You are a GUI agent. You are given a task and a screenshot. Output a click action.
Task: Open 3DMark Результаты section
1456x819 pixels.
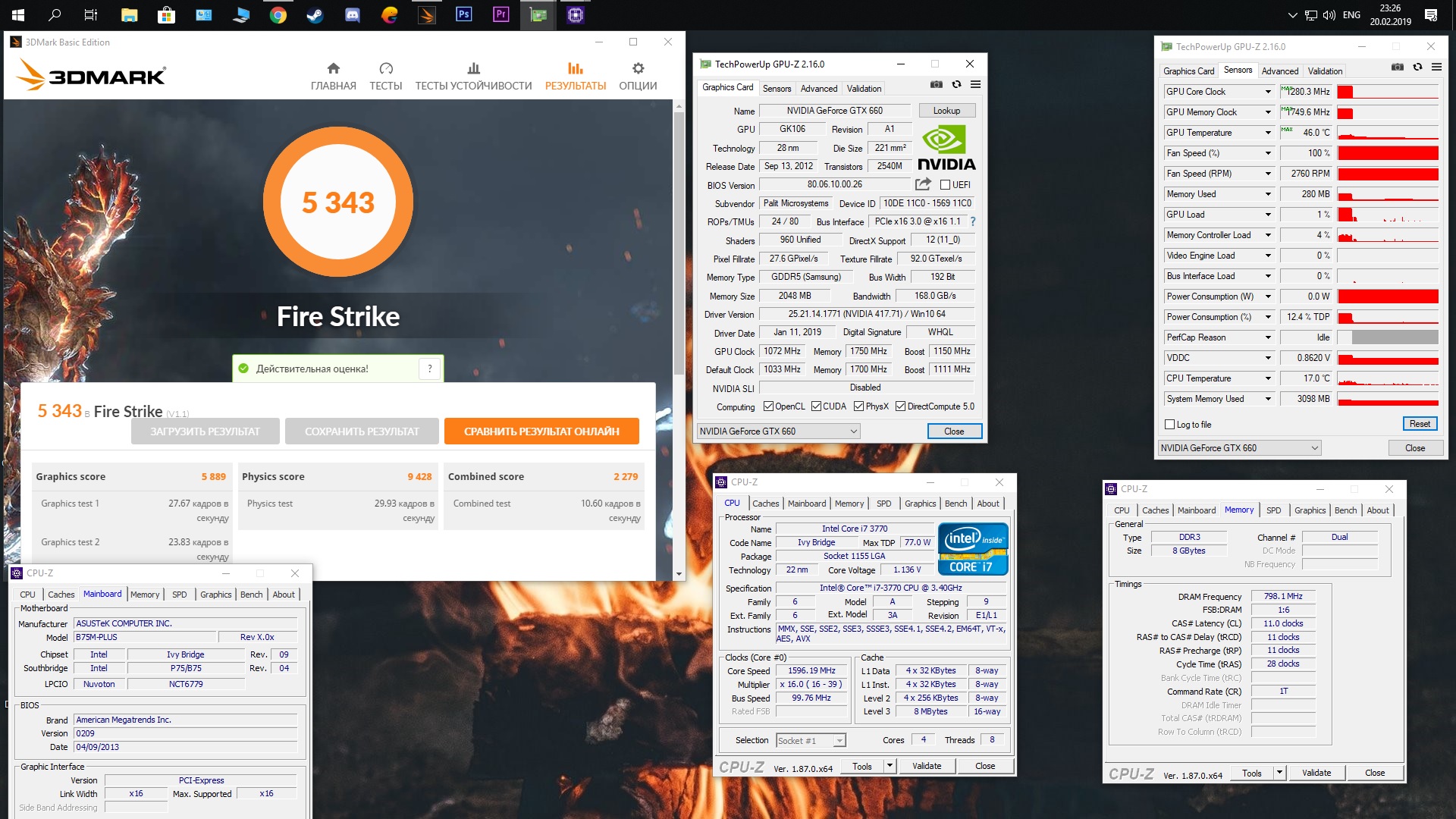(576, 76)
